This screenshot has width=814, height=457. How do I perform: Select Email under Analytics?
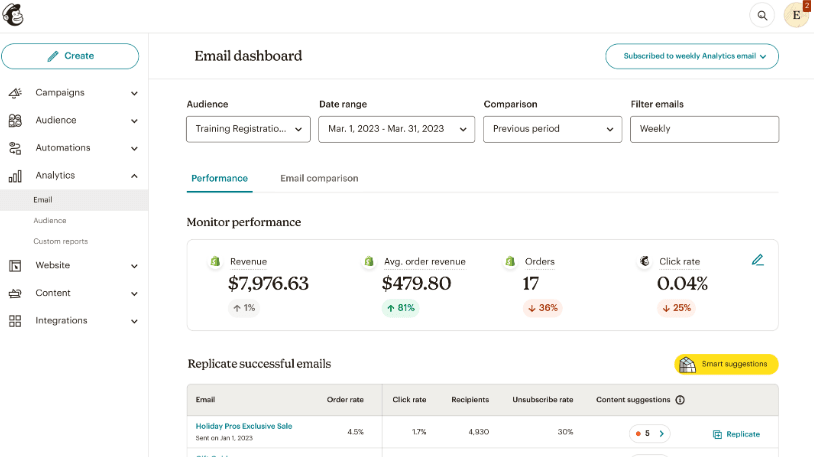click(74, 200)
